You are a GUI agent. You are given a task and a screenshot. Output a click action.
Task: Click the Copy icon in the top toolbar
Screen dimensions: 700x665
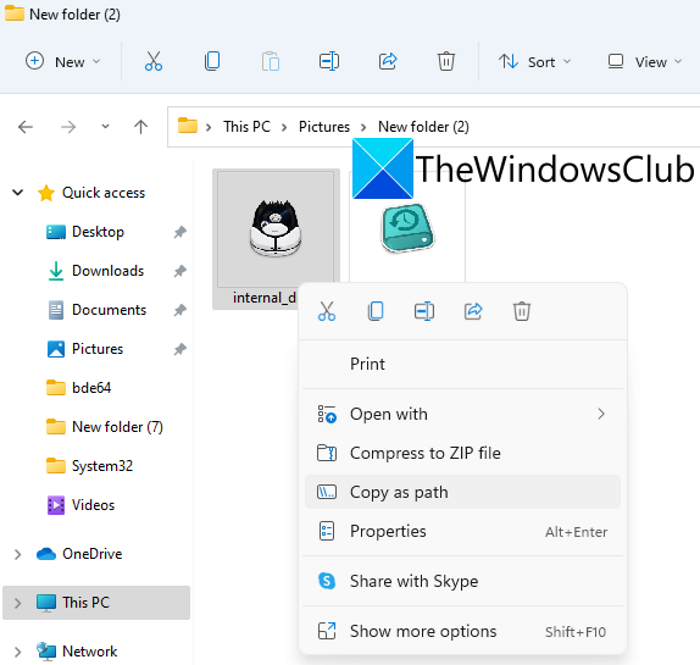coord(212,61)
